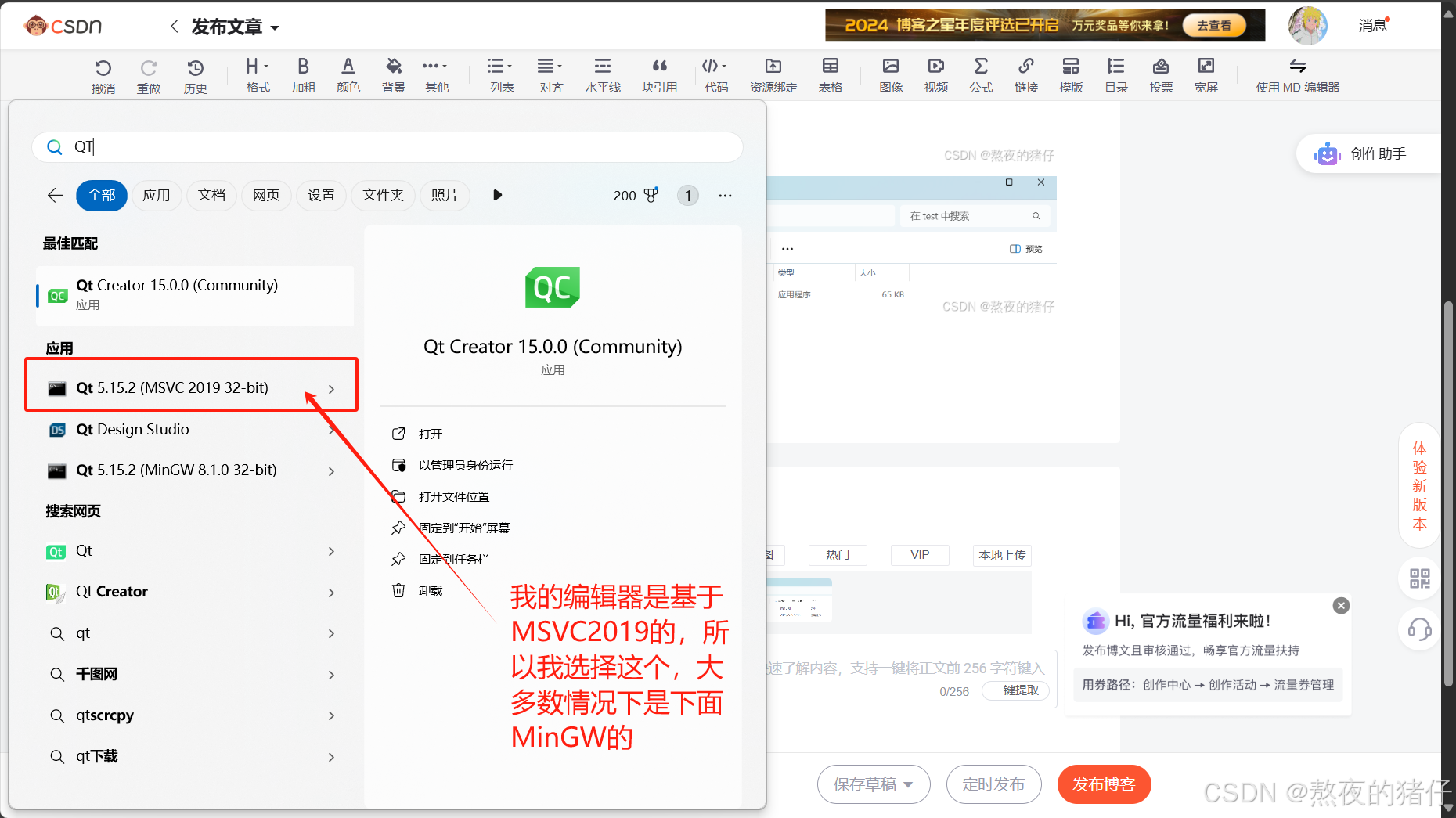The width and height of the screenshot is (1456, 818).
Task: Click the 发布博客 publish button
Action: [1104, 784]
